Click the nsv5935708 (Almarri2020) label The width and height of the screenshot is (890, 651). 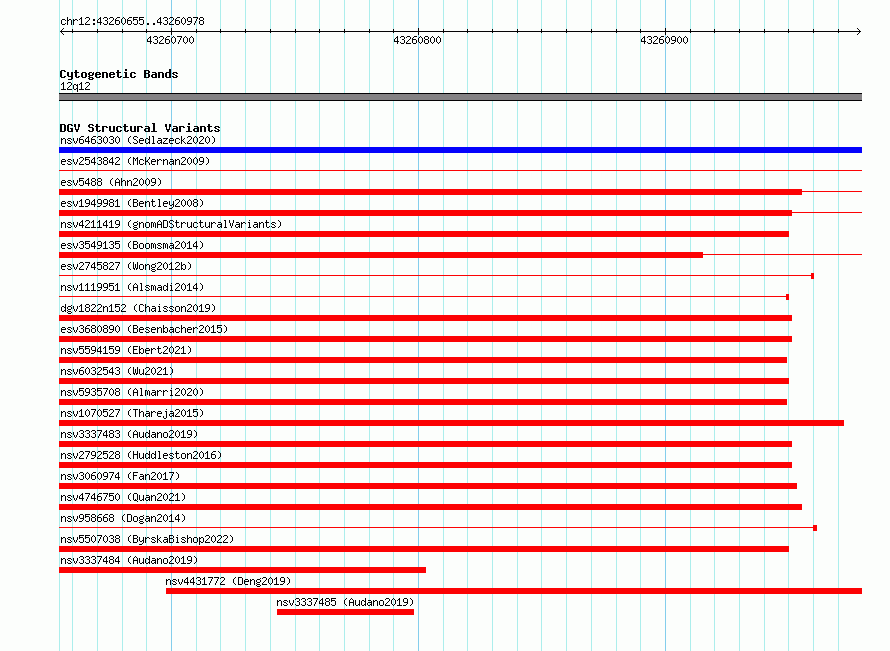(x=132, y=392)
